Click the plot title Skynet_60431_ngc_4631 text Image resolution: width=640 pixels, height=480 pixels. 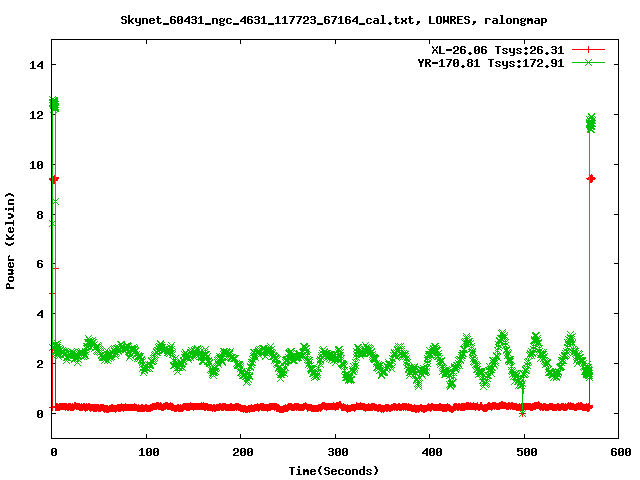click(x=333, y=20)
